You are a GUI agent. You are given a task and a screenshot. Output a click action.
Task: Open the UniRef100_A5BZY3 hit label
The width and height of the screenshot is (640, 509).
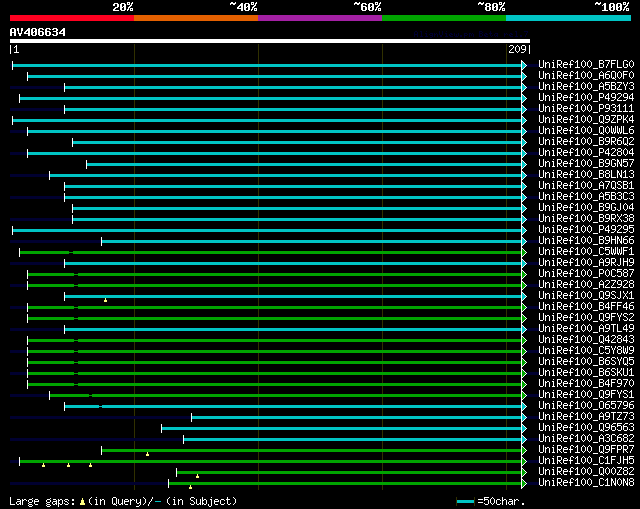pos(586,87)
